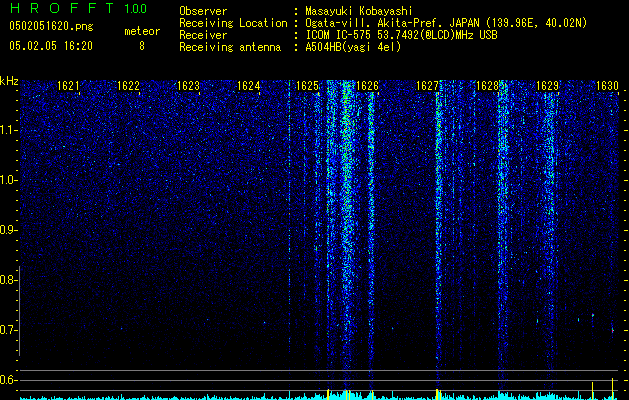Screen dimensions: 629x400
Task: Click the 1628 time marker
Action: tap(487, 86)
